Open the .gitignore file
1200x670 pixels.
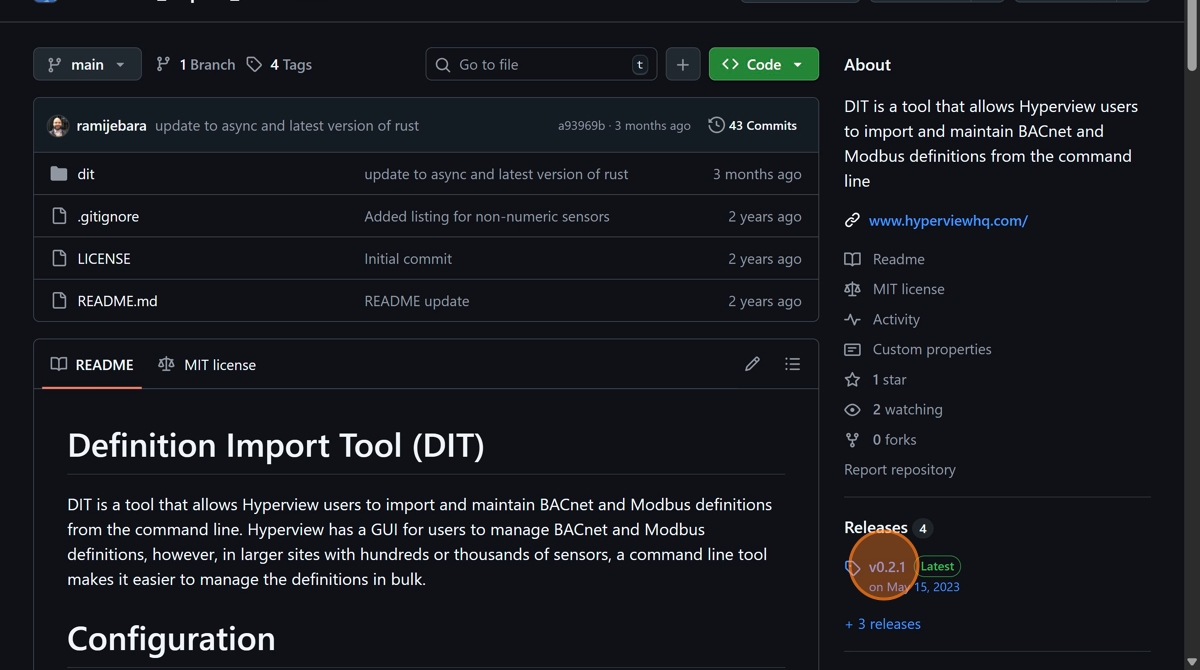tap(108, 216)
